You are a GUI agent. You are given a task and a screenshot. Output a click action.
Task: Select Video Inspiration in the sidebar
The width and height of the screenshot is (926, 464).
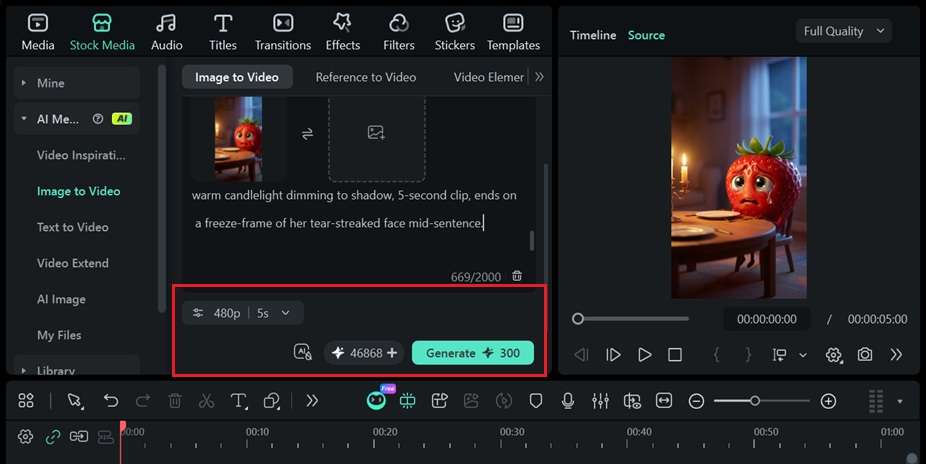[81, 155]
